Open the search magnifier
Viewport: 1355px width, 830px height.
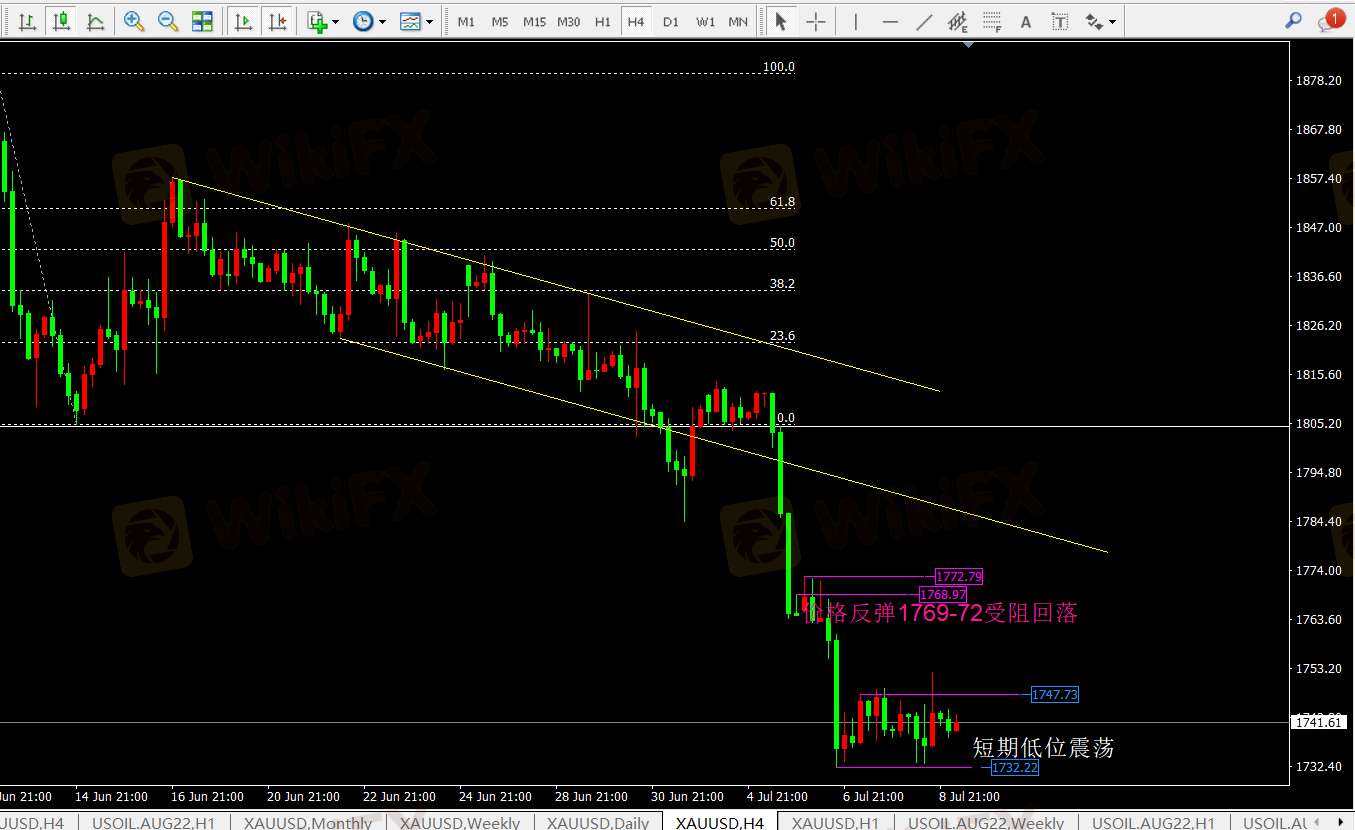point(1293,20)
